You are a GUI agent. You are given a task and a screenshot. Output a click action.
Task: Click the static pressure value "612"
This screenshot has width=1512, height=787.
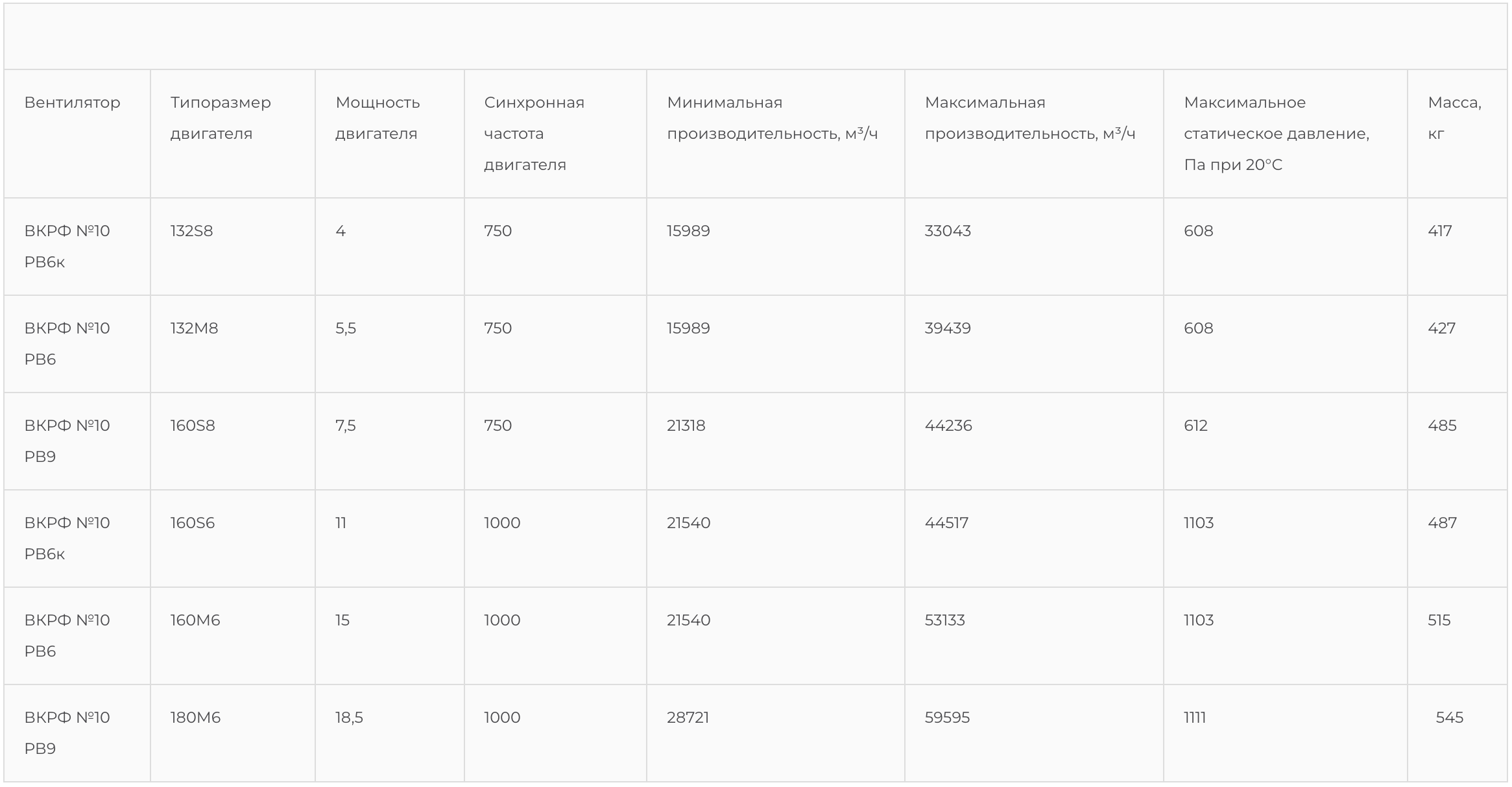pyautogui.click(x=1195, y=426)
